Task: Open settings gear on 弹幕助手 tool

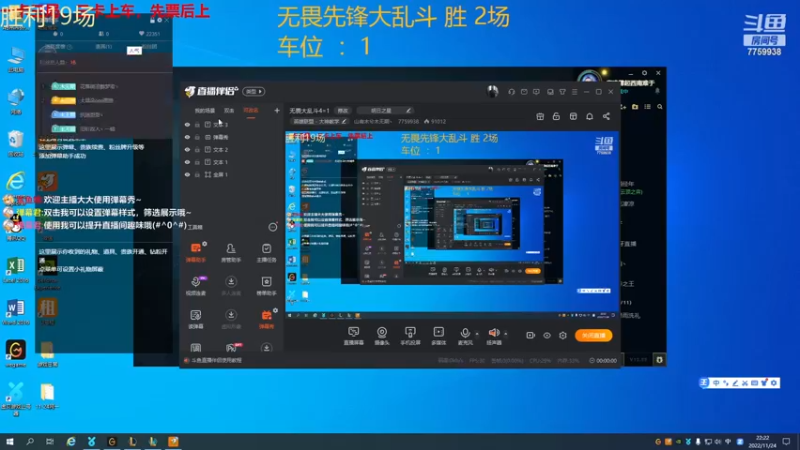Action: [x=205, y=244]
